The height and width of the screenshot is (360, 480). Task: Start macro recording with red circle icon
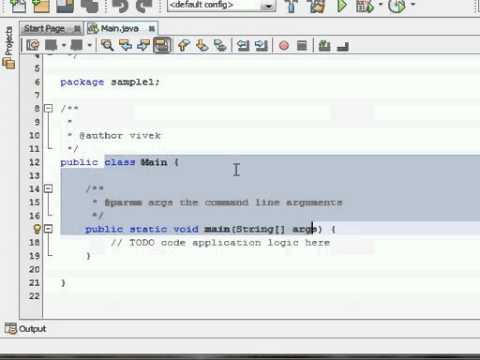(x=284, y=45)
